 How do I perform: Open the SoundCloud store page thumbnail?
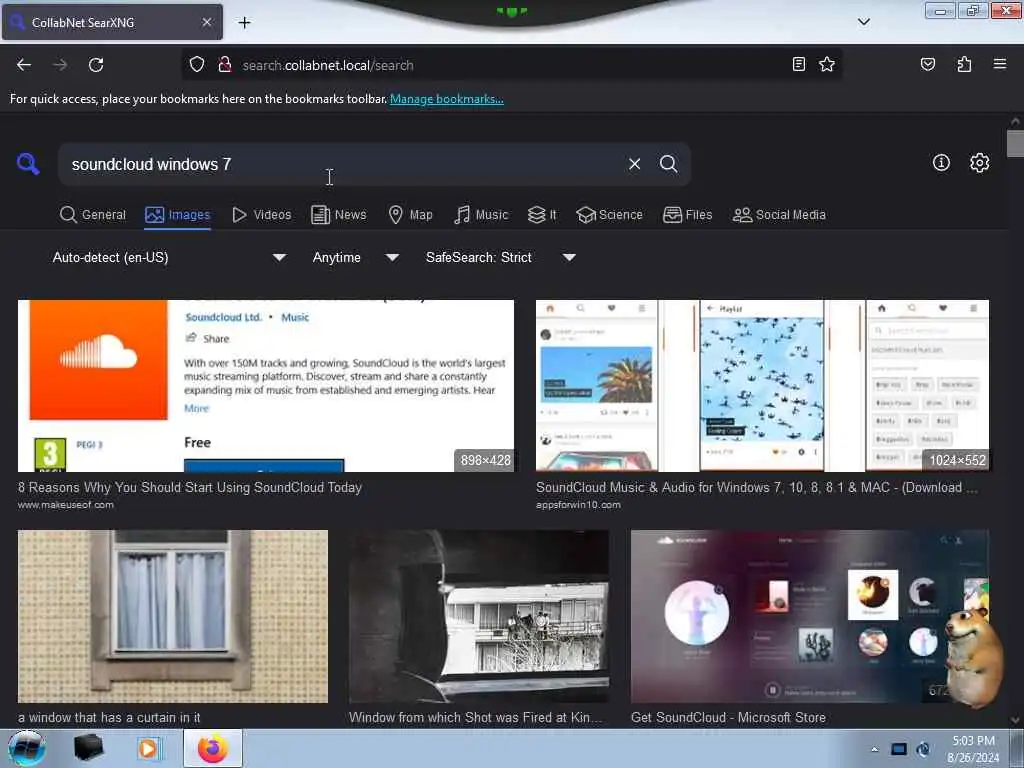(x=266, y=386)
